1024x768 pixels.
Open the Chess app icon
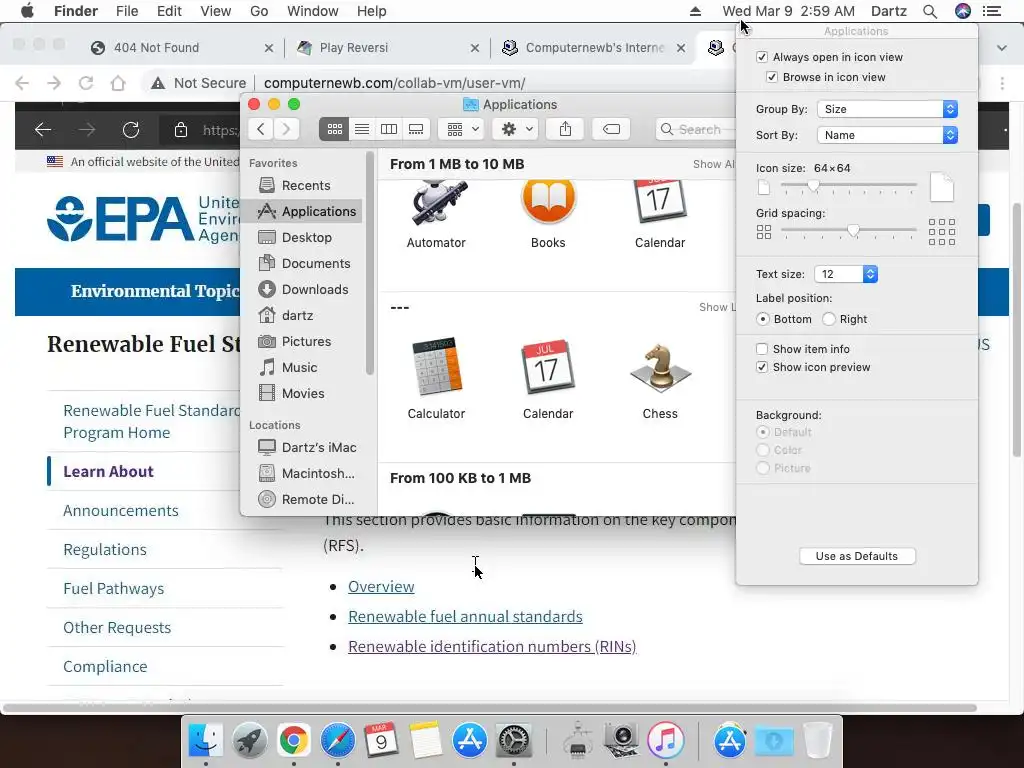click(x=660, y=367)
